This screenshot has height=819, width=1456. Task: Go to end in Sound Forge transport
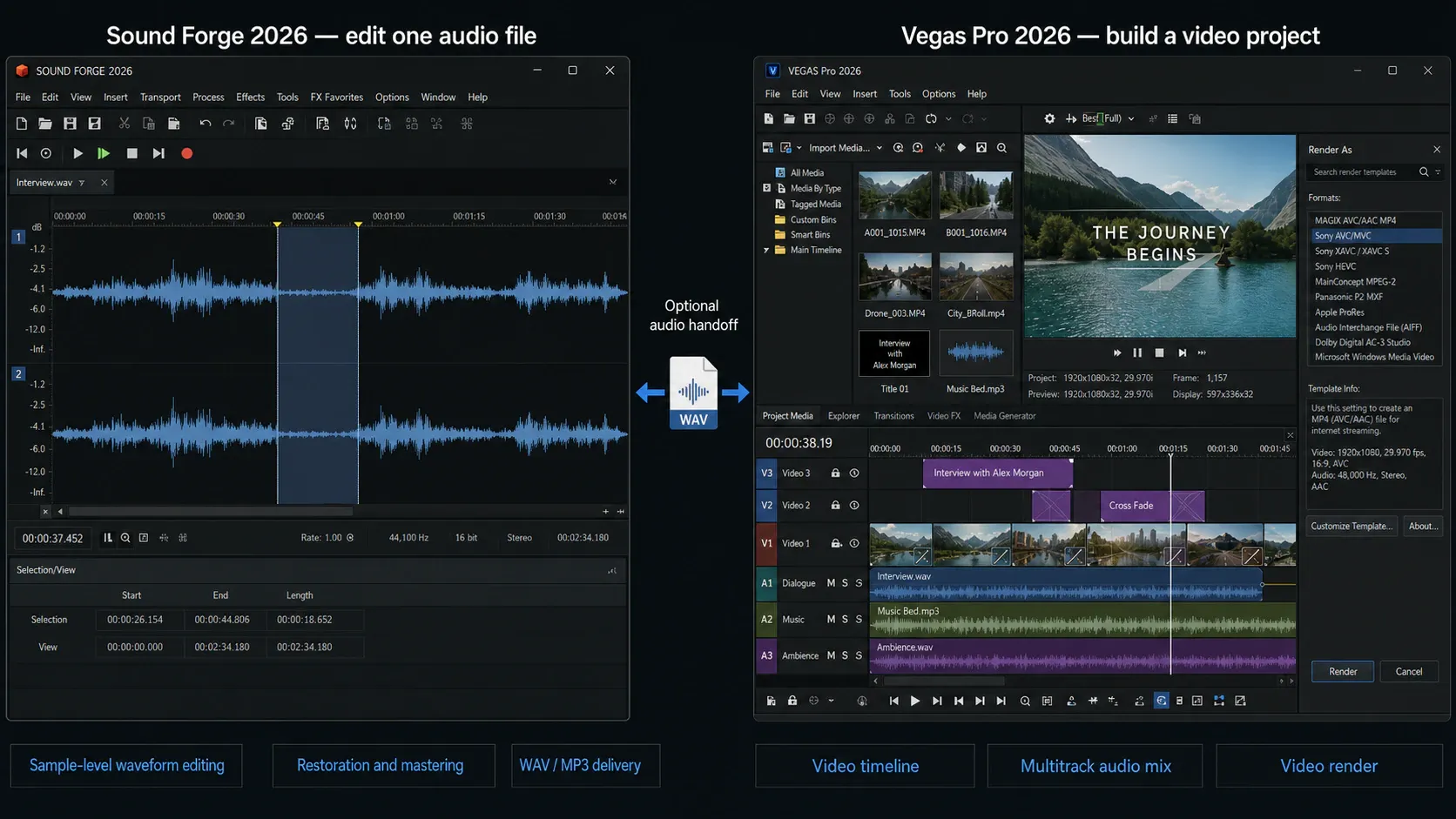[158, 153]
